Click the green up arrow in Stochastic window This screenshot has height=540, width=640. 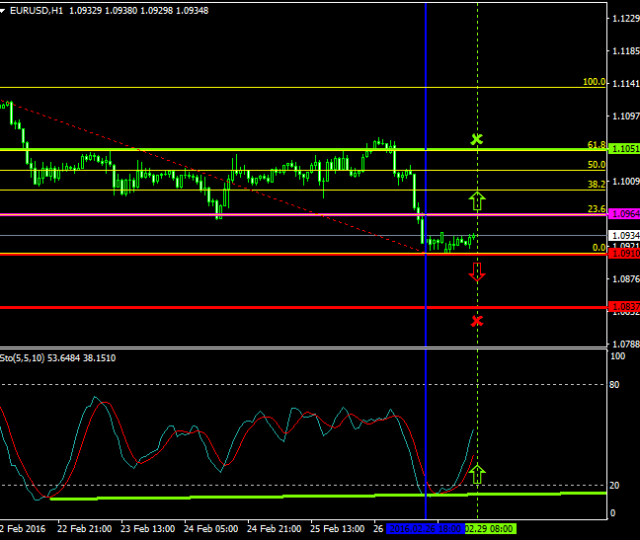477,473
